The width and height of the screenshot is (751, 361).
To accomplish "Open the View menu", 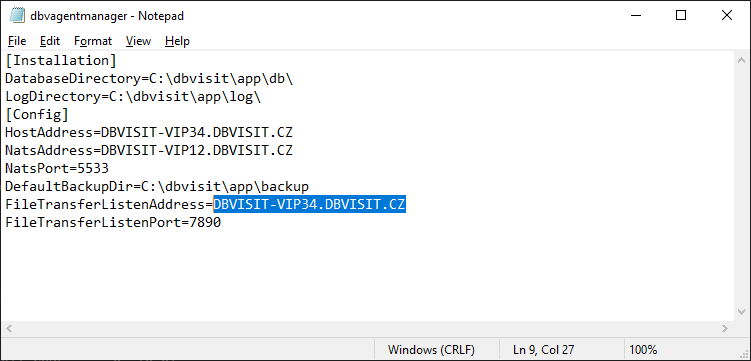I will coord(138,41).
